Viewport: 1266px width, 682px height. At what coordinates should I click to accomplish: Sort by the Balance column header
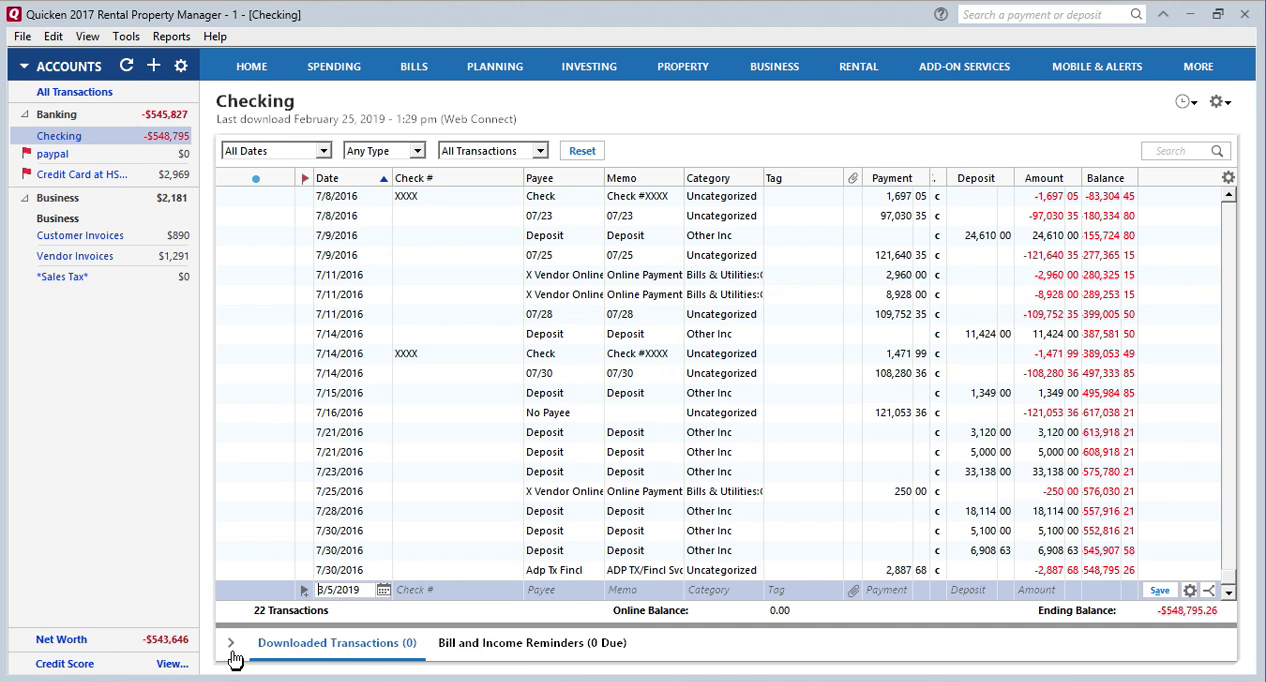point(1109,178)
